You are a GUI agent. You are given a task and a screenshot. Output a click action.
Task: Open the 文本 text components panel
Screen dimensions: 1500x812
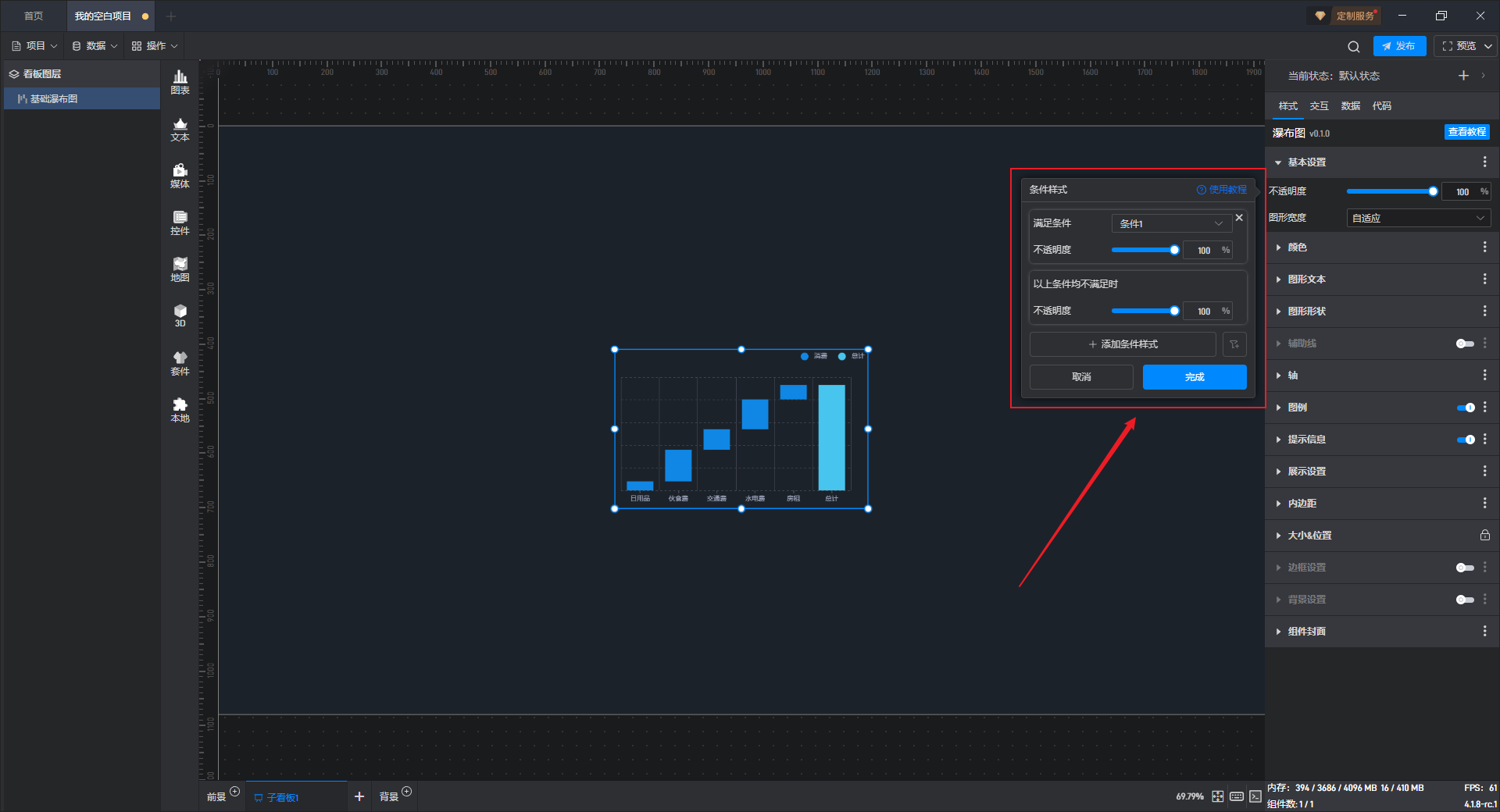pos(180,129)
